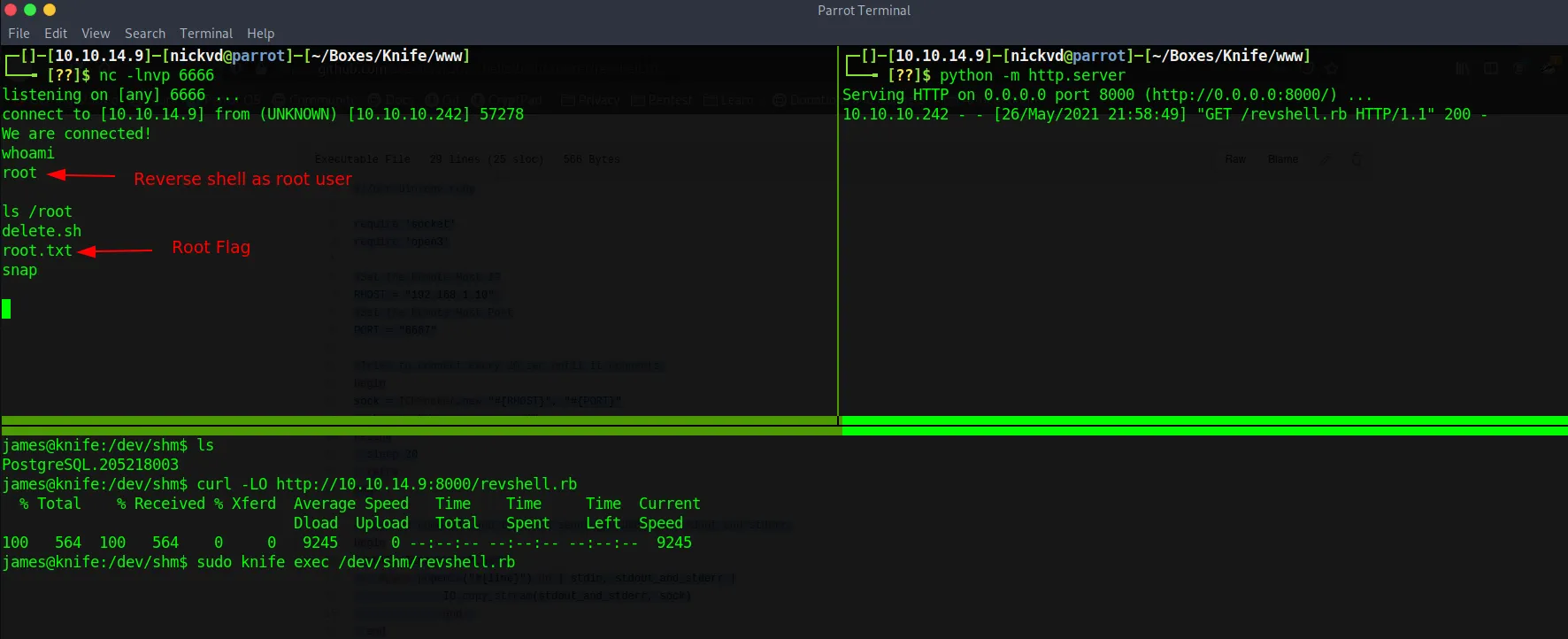Click the 'Parrot Terminal' window title
This screenshot has width=1568, height=639.
tap(864, 11)
